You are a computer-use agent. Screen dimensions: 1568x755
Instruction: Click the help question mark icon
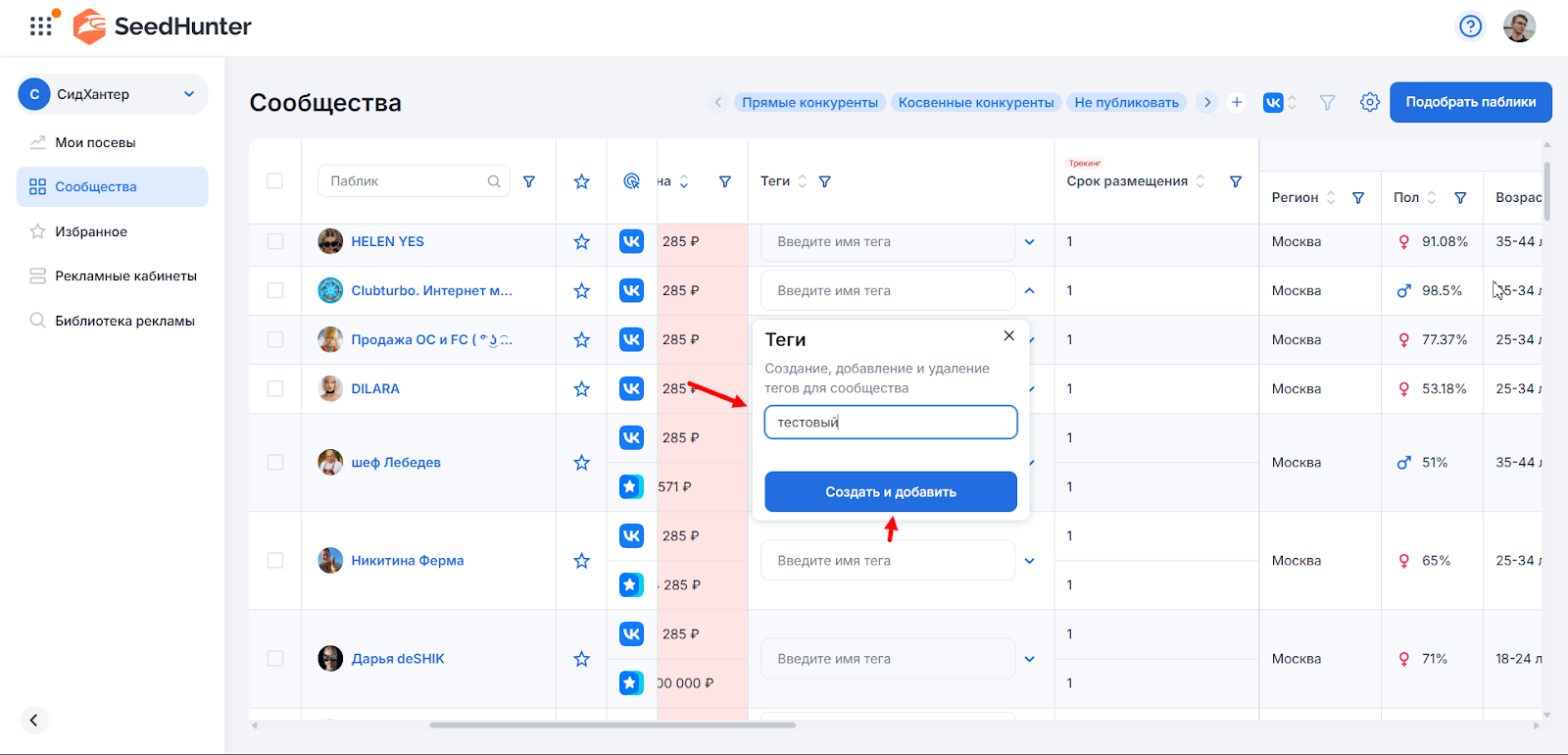pos(1470,26)
